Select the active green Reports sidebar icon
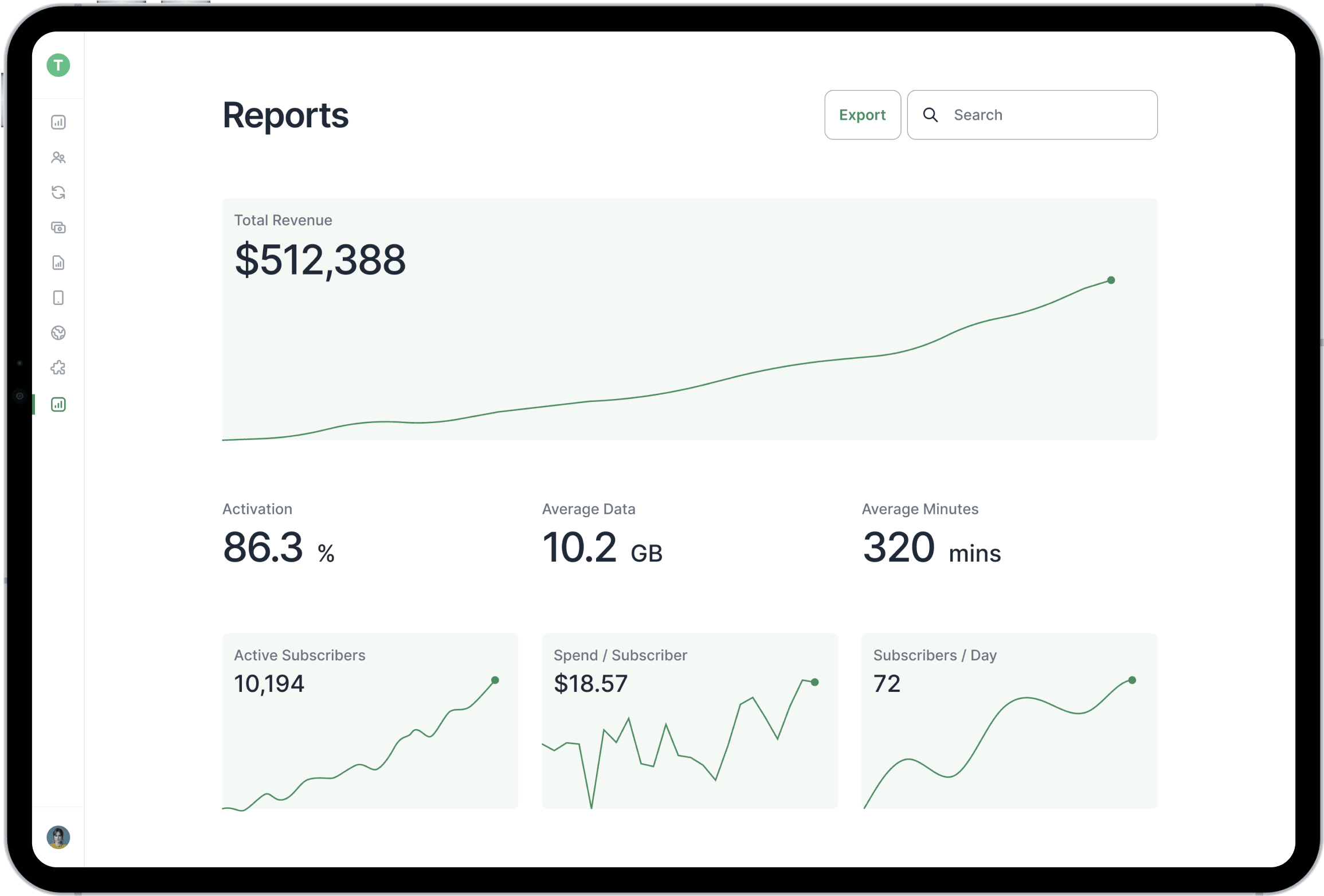This screenshot has width=1324, height=896. click(x=58, y=405)
